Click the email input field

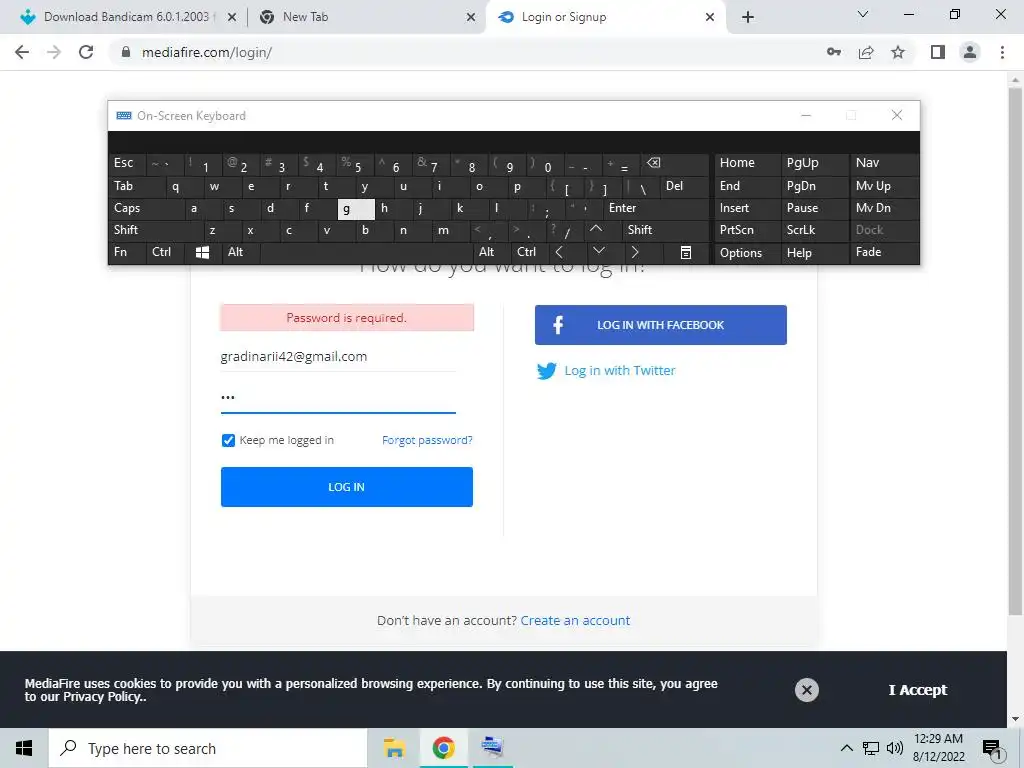(x=338, y=357)
